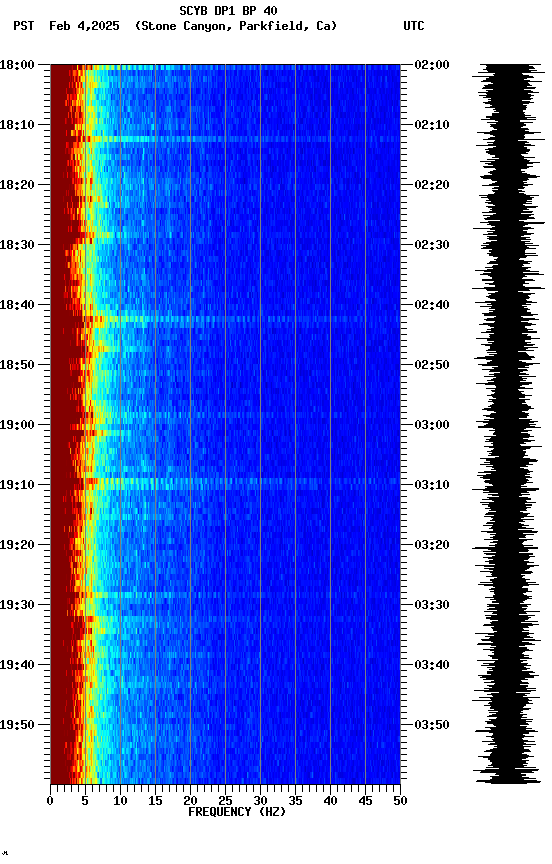Click the broadband streak near 18:42
The image size is (552, 864).
(225, 319)
